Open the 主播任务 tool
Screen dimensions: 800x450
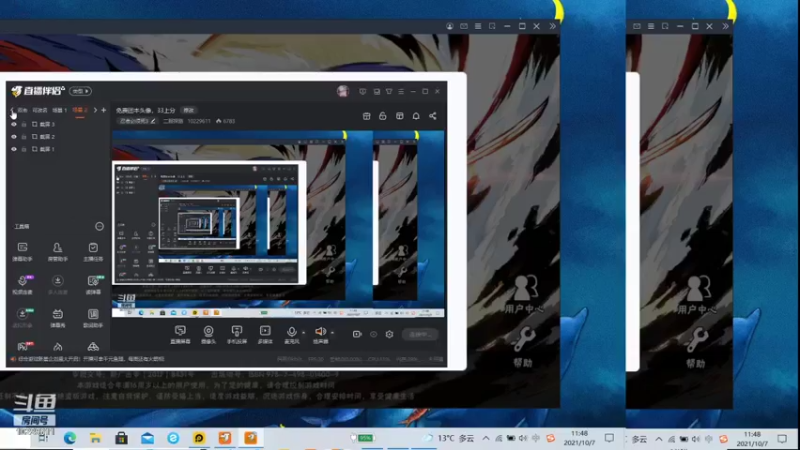[x=93, y=252]
